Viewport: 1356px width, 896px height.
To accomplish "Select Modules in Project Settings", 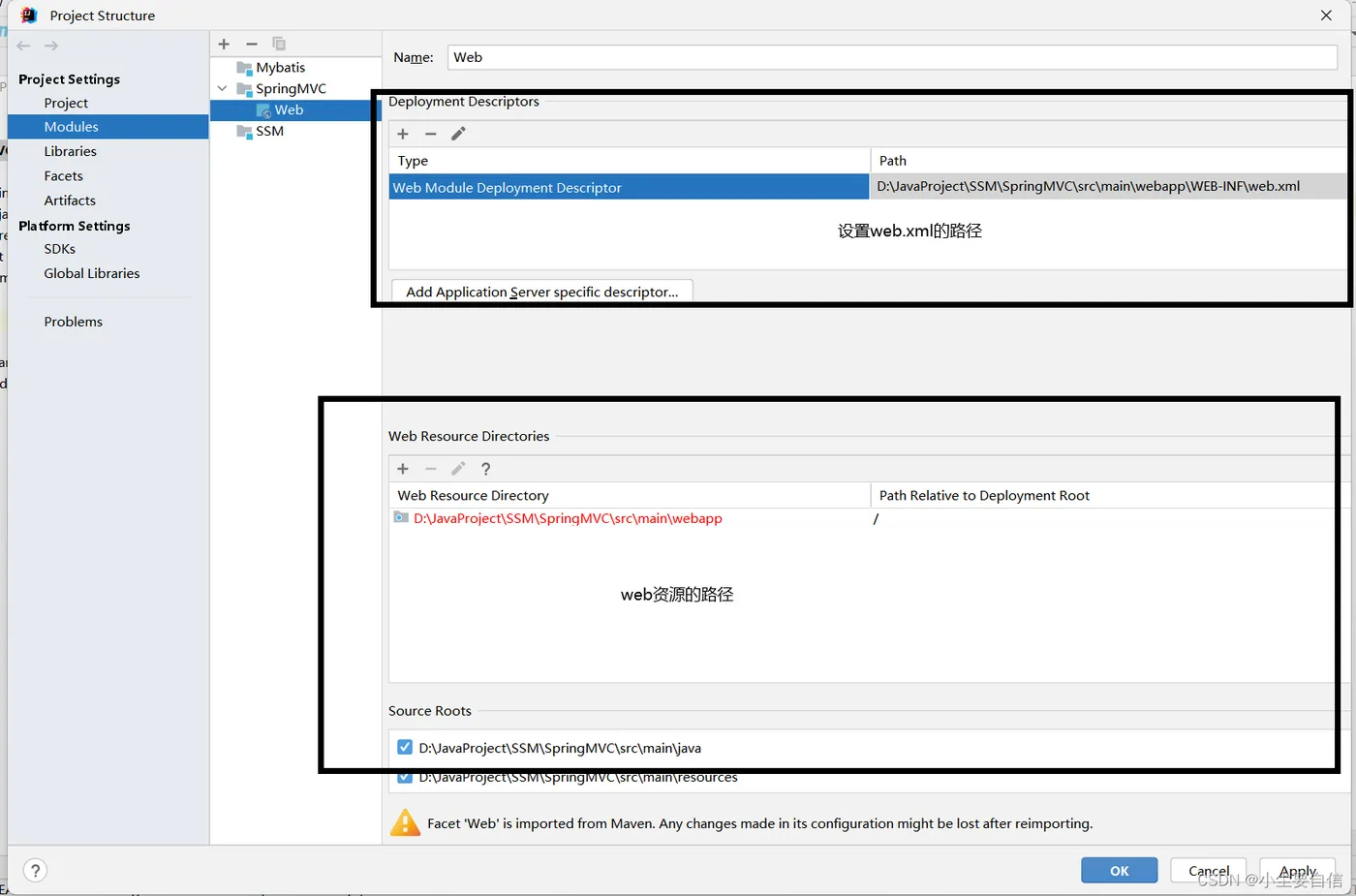I will click(108, 127).
